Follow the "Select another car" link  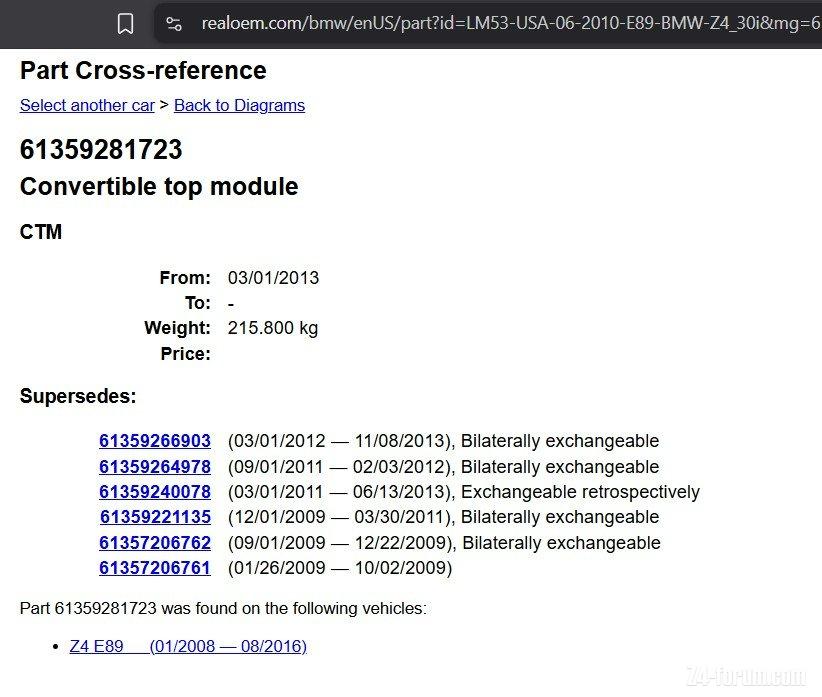87,105
